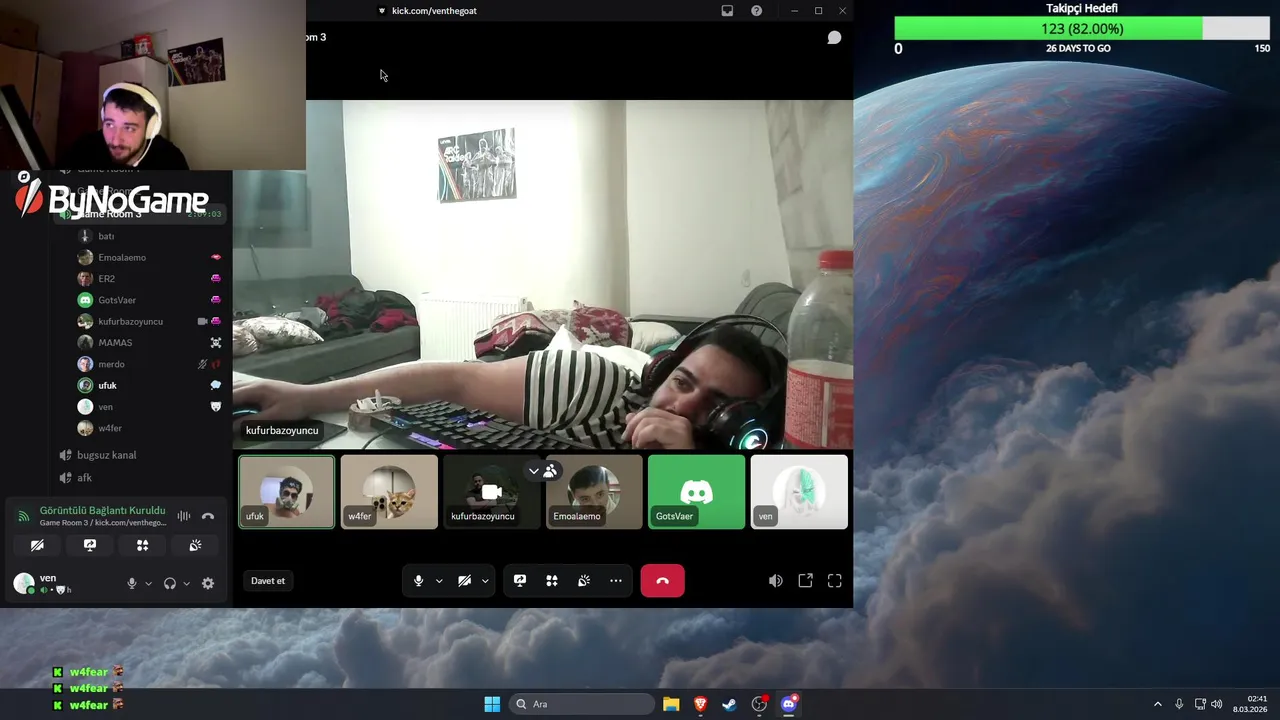1280x720 pixels.
Task: Select w4fer video tile
Action: (x=389, y=492)
